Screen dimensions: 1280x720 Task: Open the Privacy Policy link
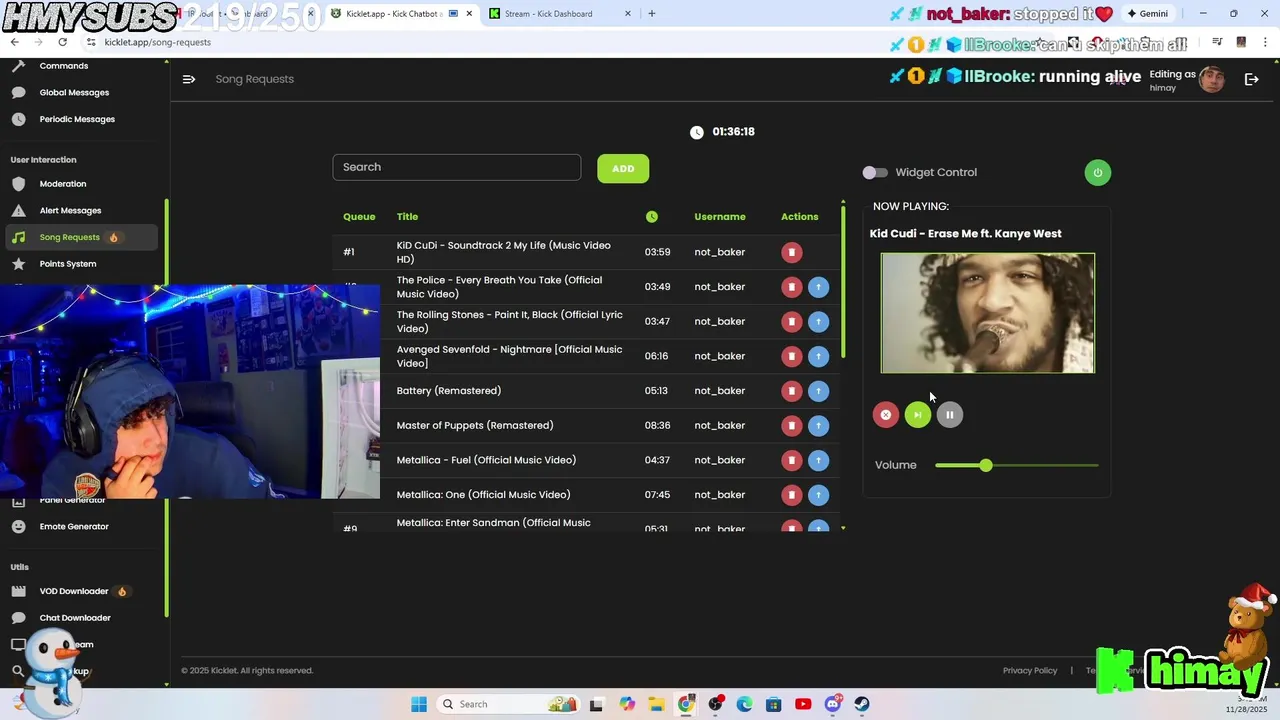point(1030,671)
